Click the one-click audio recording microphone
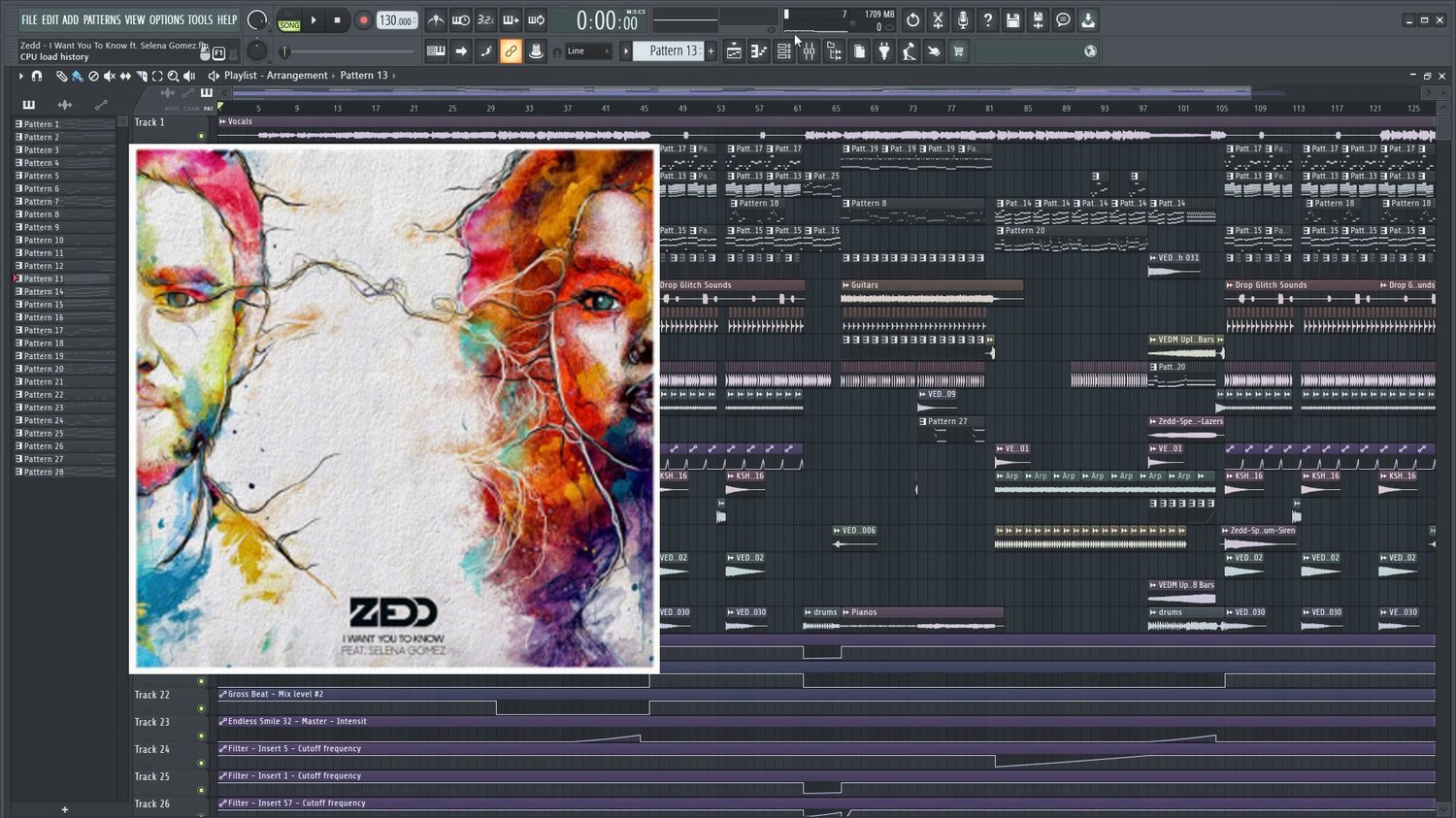The width and height of the screenshot is (1456, 818). (963, 19)
